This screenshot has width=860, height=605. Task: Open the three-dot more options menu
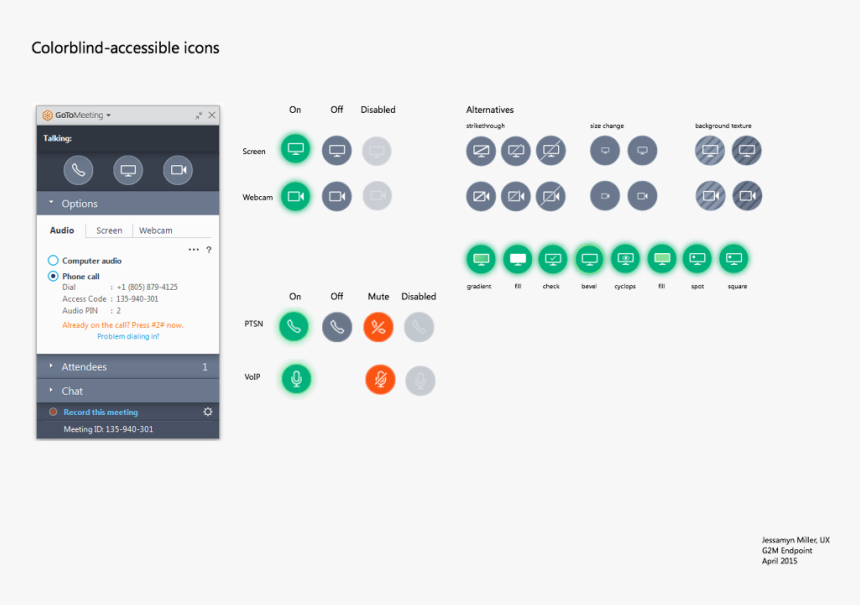pyautogui.click(x=194, y=249)
